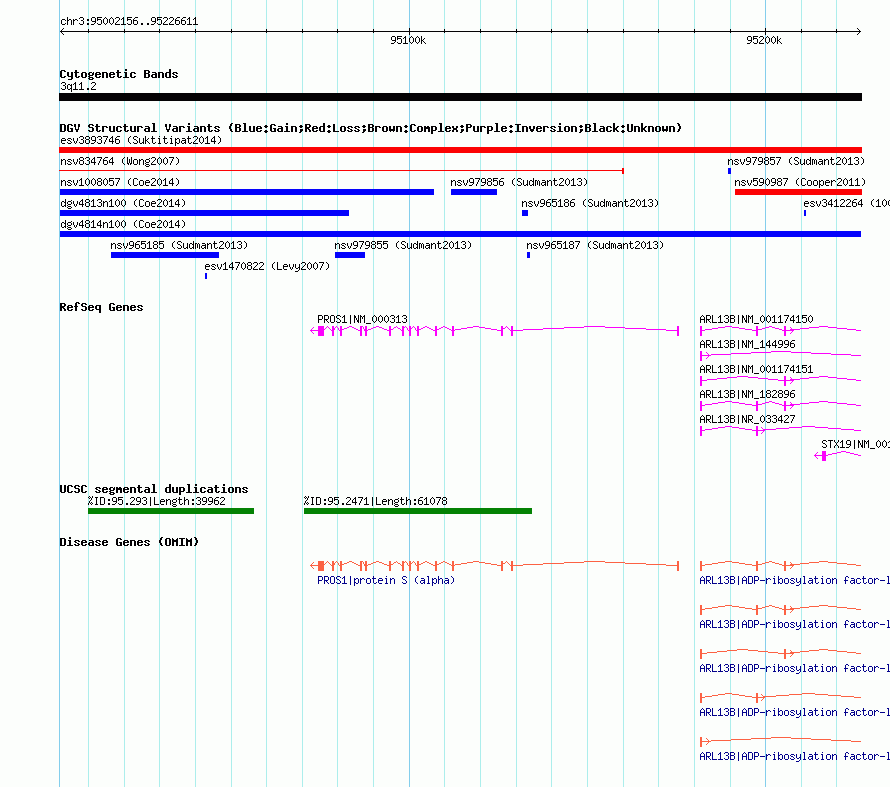This screenshot has width=890, height=787.
Task: Click the dgv4814n100 (Coe2014) label
Action: 123,224
